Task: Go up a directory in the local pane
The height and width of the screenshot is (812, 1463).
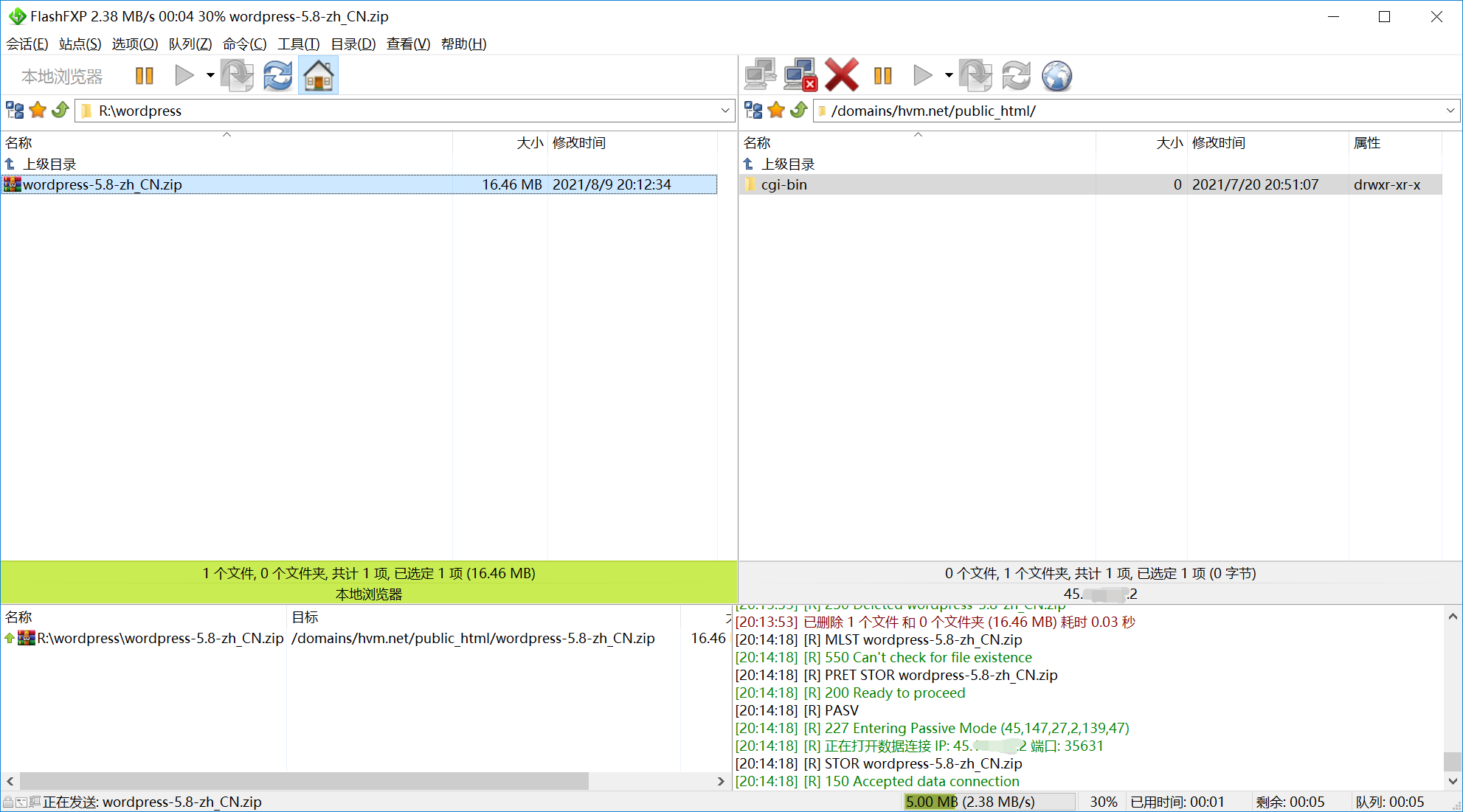Action: [60, 111]
